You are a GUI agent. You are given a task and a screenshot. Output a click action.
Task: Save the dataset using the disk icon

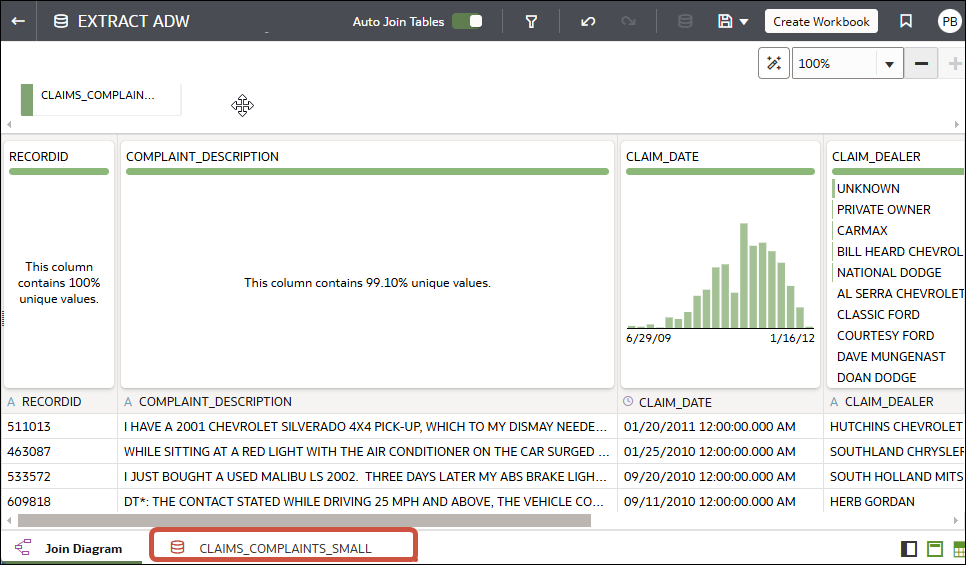[x=725, y=22]
